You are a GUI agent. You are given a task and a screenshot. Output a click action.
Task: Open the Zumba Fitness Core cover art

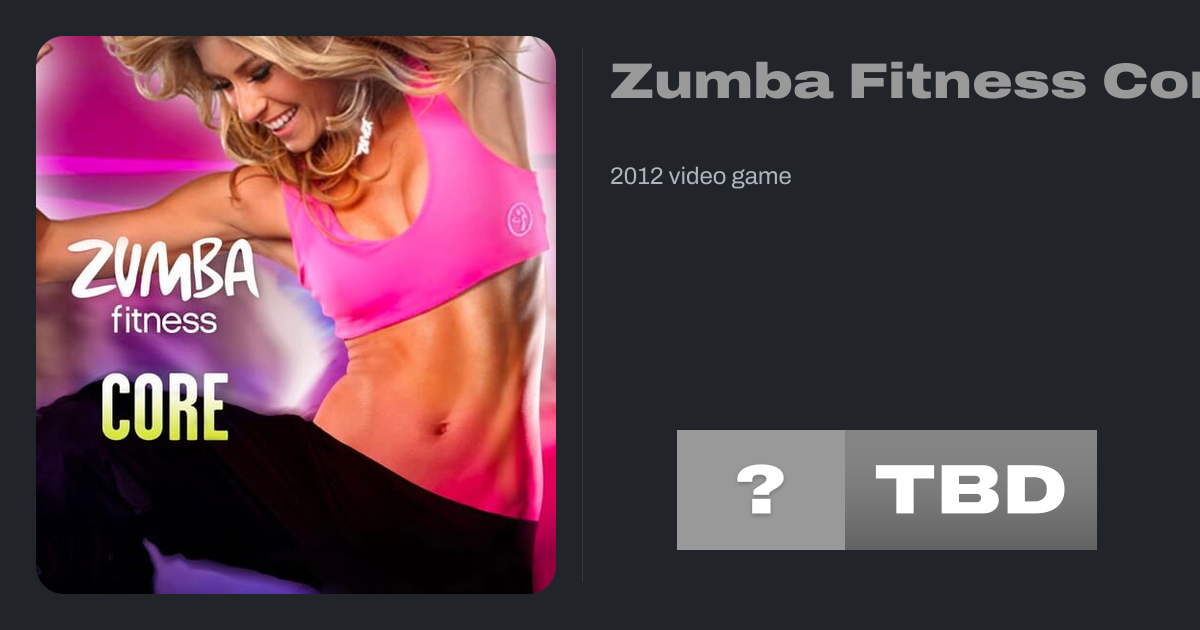(296, 315)
